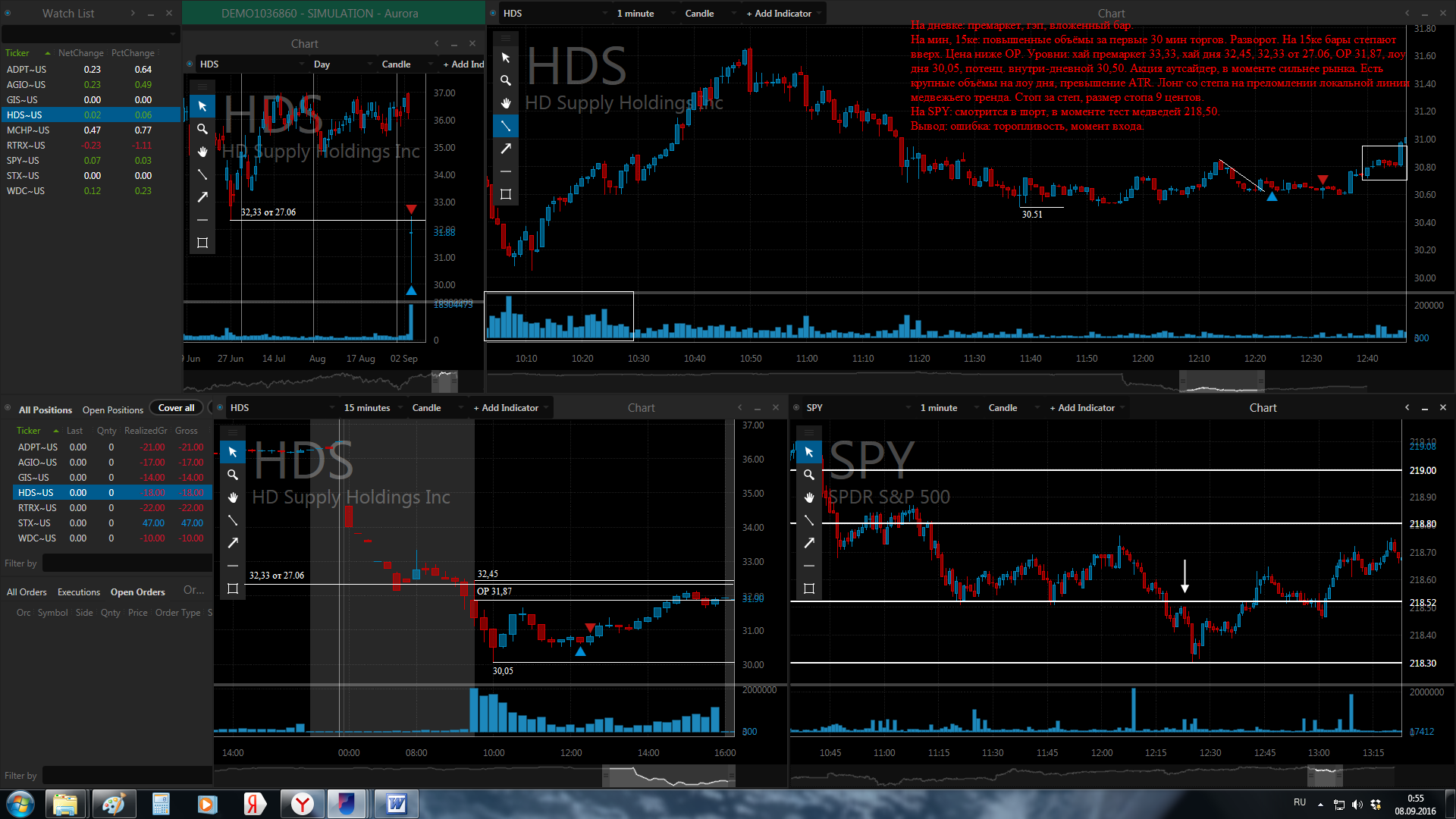1456x819 pixels.
Task: Open Calculator from taskbar
Action: click(x=161, y=804)
